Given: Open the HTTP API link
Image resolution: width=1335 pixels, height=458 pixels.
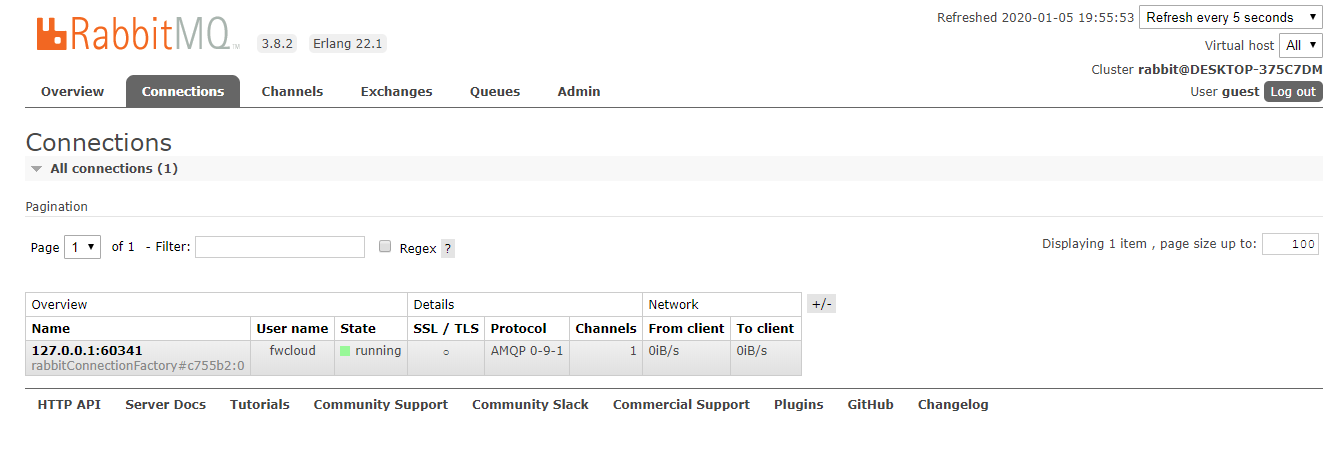Looking at the screenshot, I should click(x=69, y=405).
